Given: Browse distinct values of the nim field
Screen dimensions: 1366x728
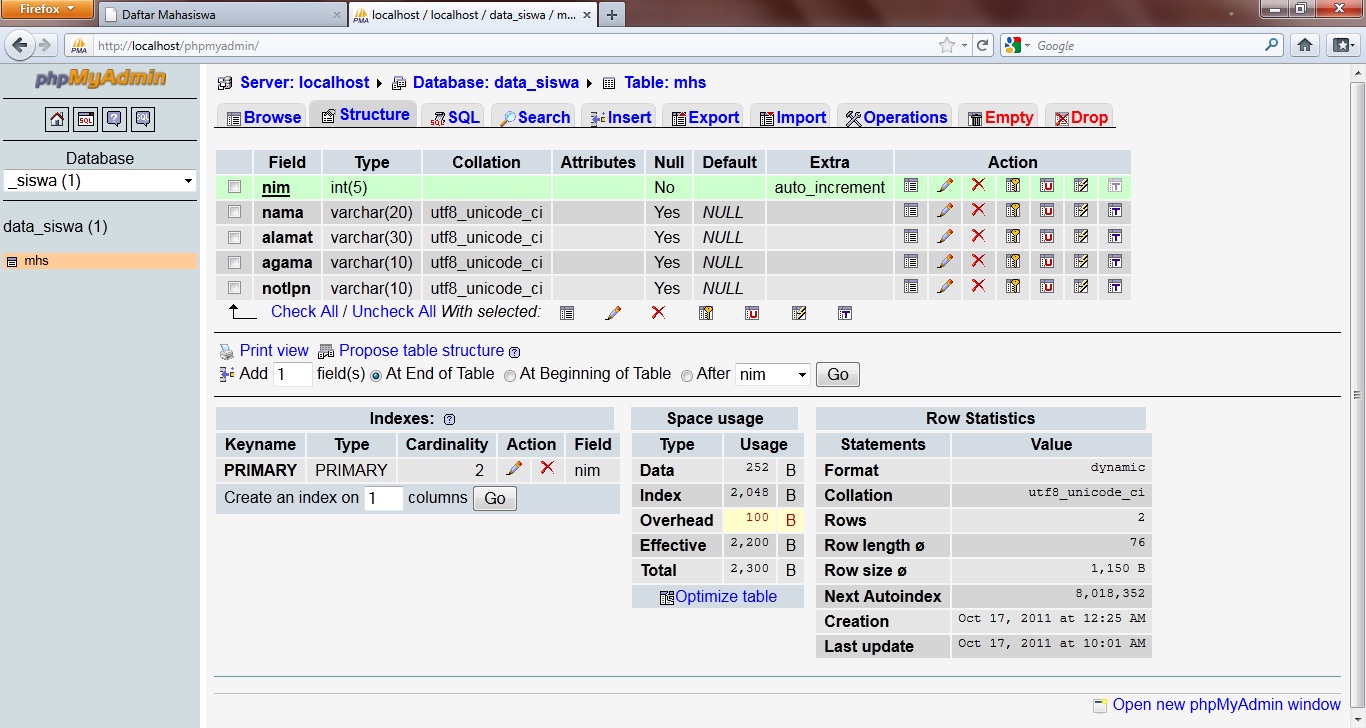Looking at the screenshot, I should pyautogui.click(x=910, y=186).
